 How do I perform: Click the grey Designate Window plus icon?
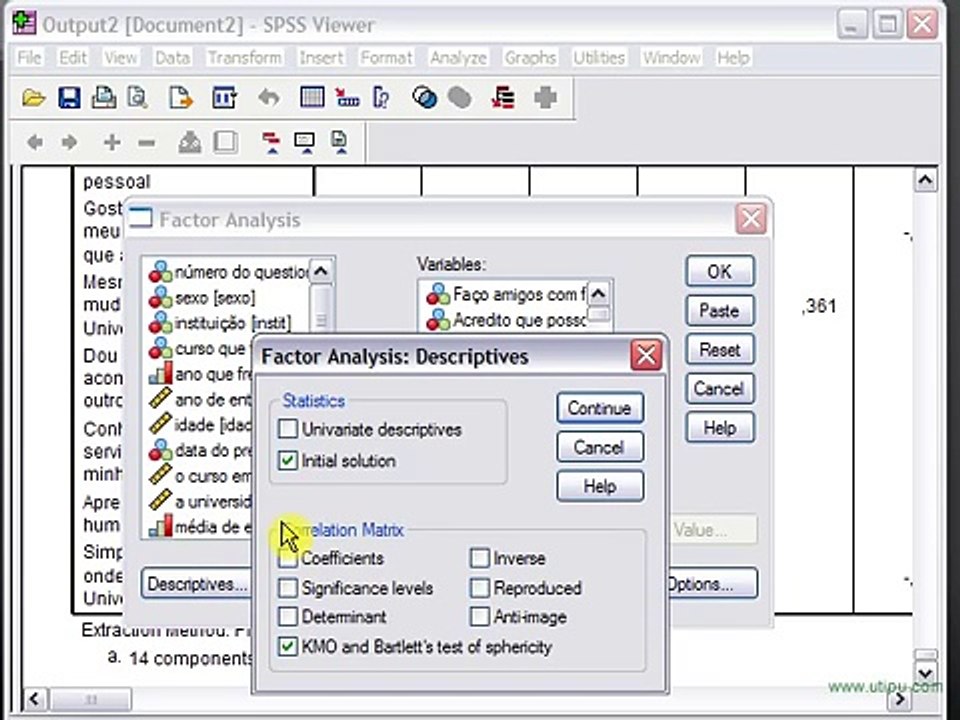[x=545, y=98]
